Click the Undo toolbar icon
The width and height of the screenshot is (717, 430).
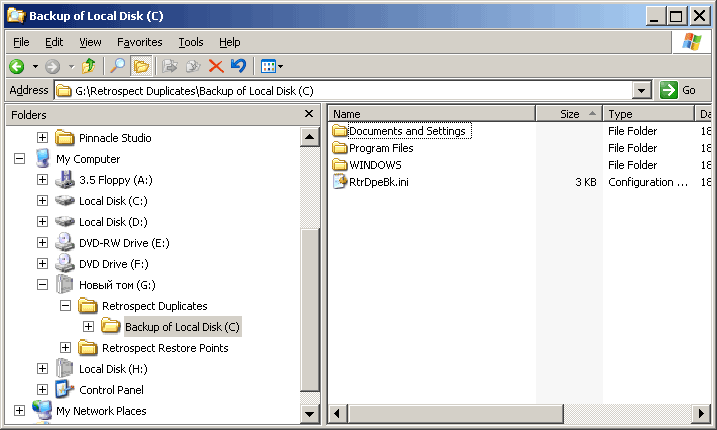click(238, 66)
